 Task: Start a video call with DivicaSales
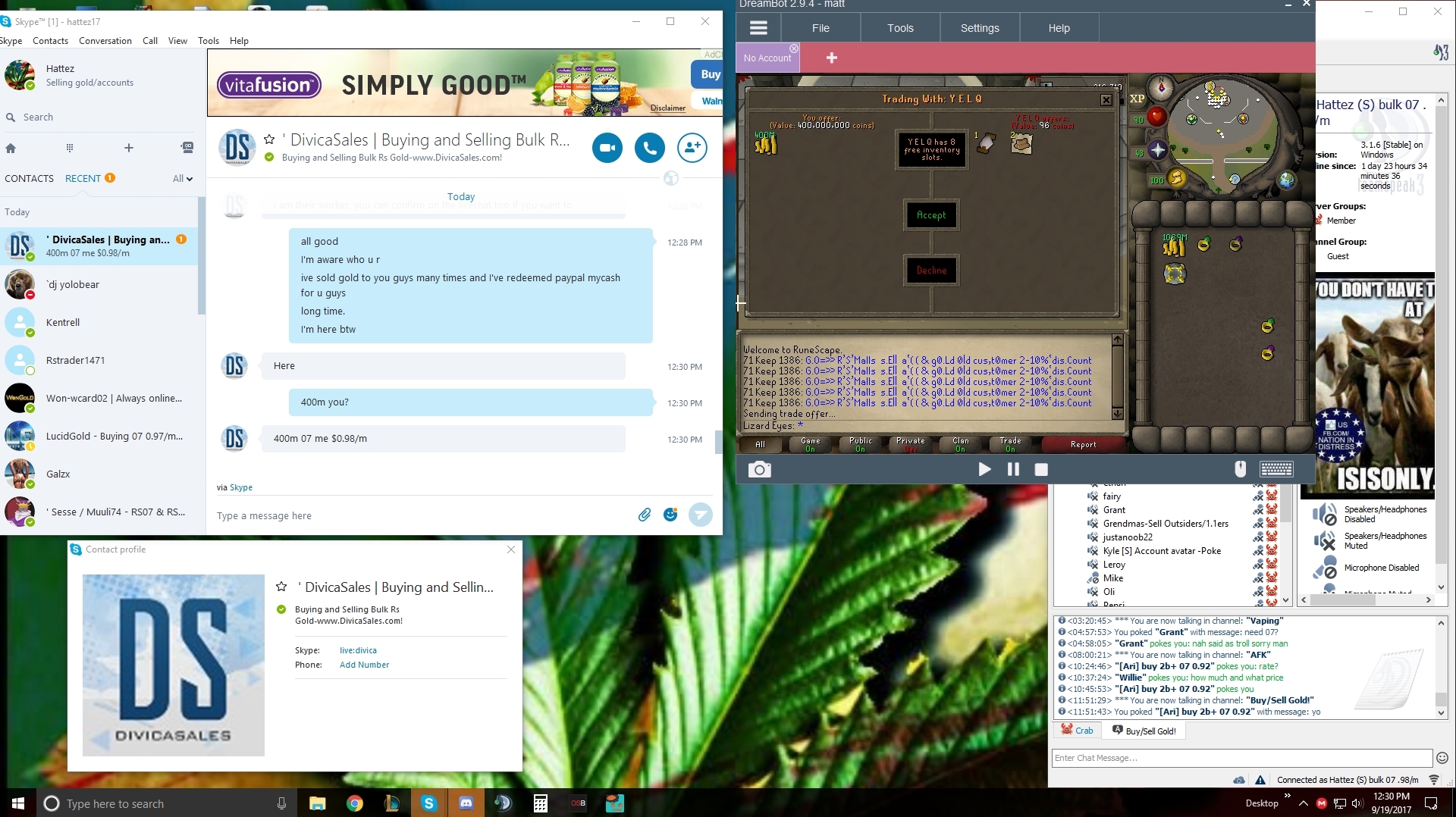coord(607,148)
